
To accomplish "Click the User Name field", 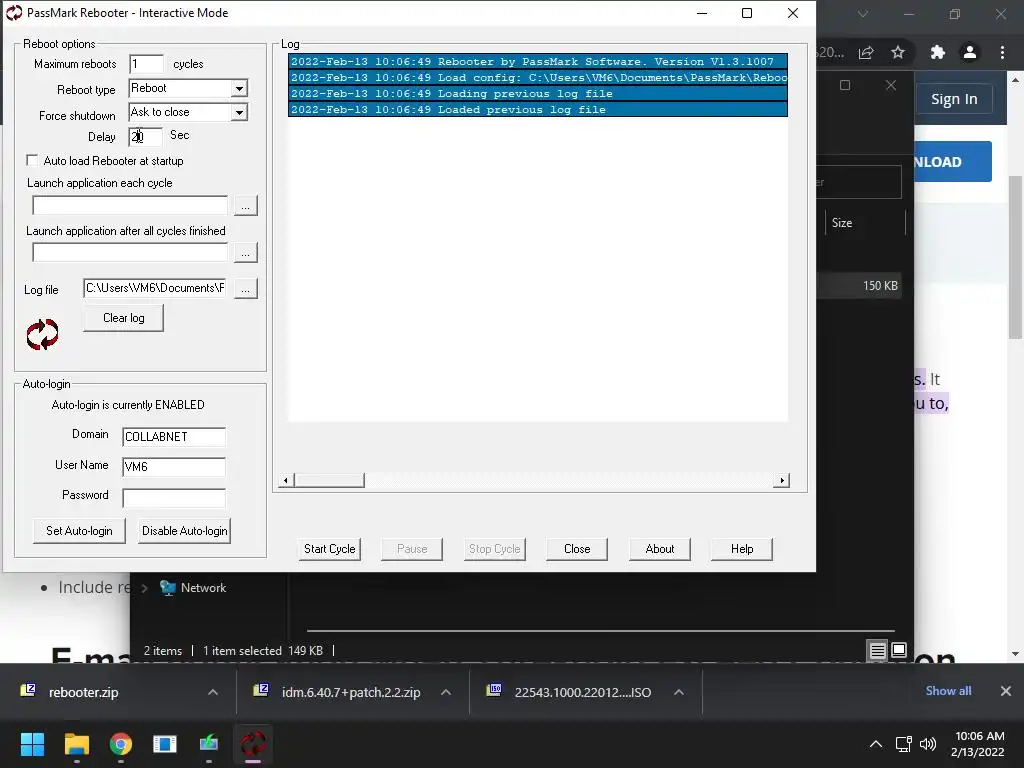I will 174,467.
